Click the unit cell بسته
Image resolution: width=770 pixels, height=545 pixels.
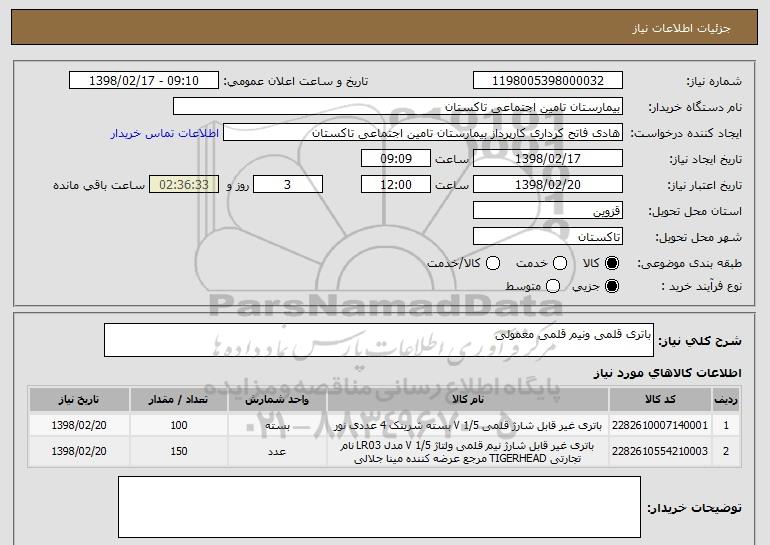pyautogui.click(x=277, y=425)
